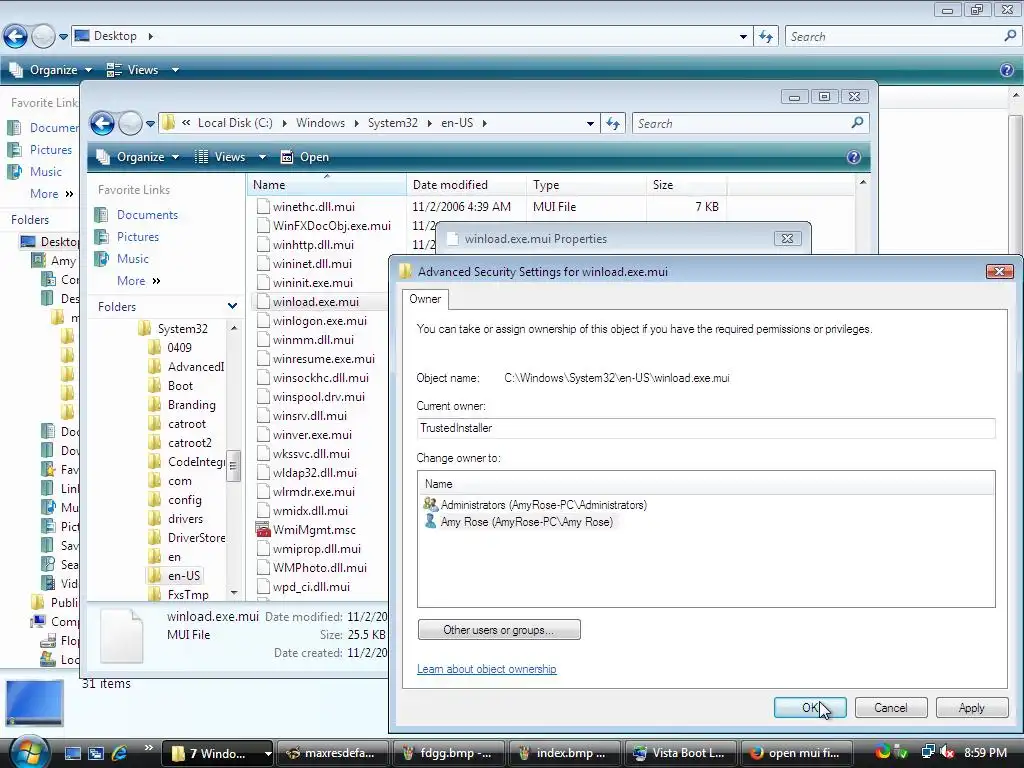Viewport: 1024px width, 768px height.
Task: Sort by Date modified column
Action: tap(466, 185)
